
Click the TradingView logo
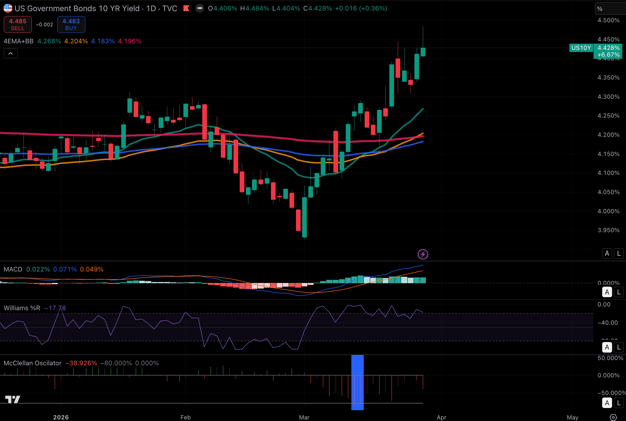pos(12,399)
